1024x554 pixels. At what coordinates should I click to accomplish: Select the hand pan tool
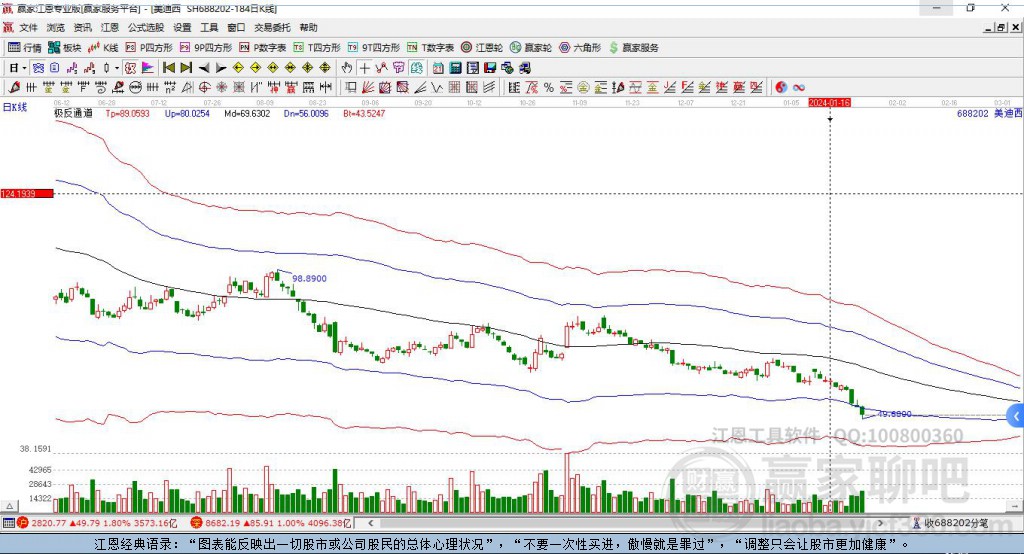[347, 68]
